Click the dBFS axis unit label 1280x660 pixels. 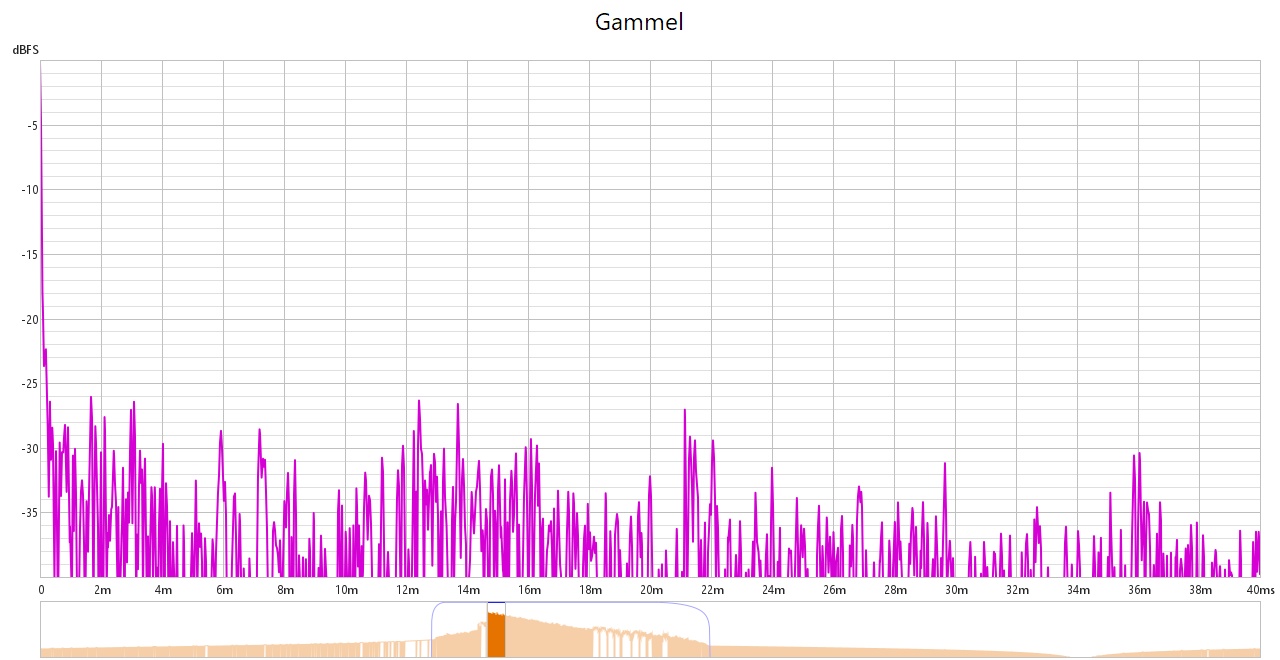click(x=24, y=49)
